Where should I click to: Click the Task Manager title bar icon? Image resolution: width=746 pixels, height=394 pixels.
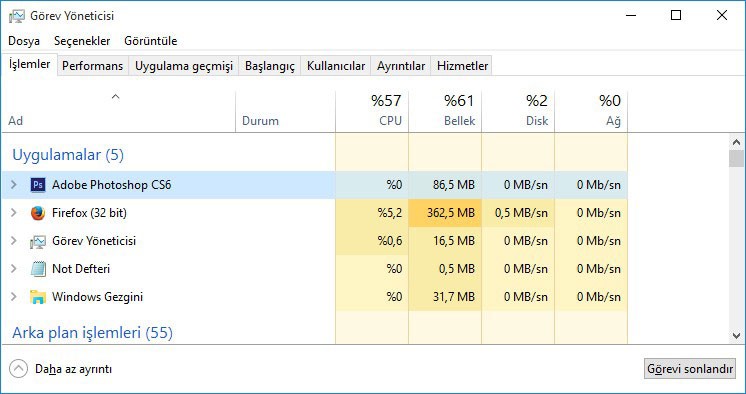pyautogui.click(x=16, y=16)
